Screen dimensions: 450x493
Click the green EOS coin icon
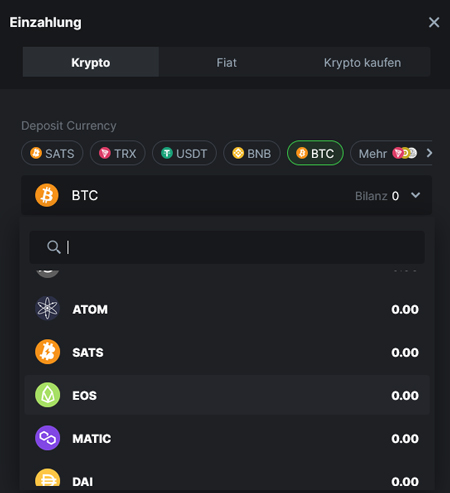tap(47, 395)
